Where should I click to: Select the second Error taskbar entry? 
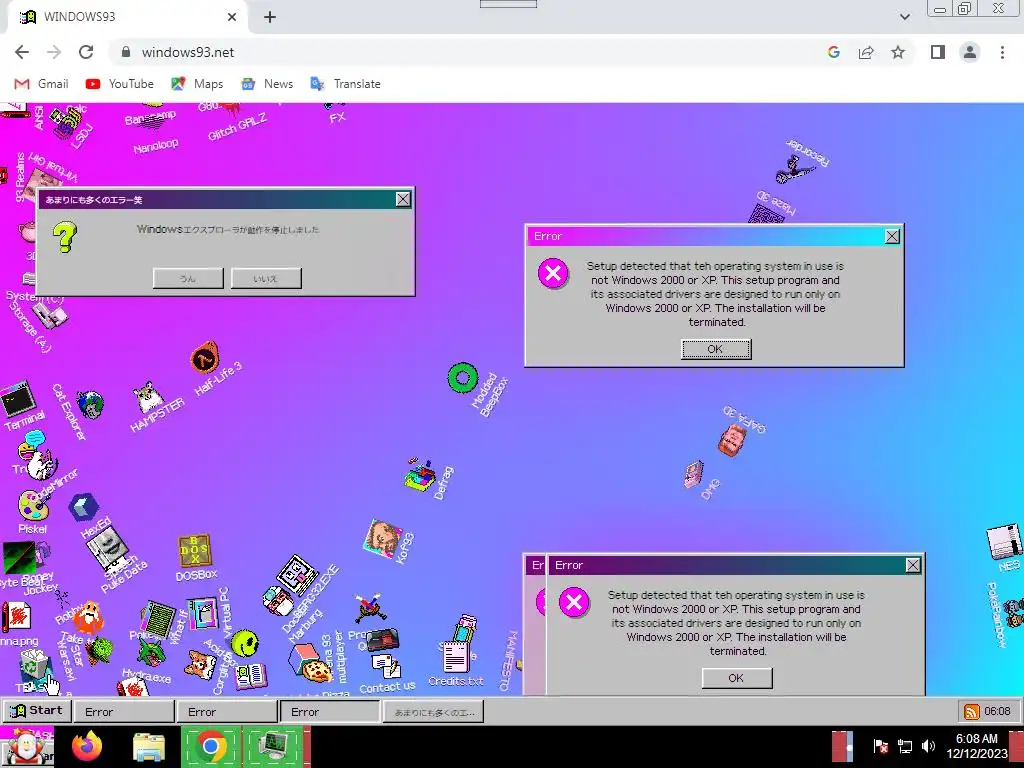click(x=227, y=712)
